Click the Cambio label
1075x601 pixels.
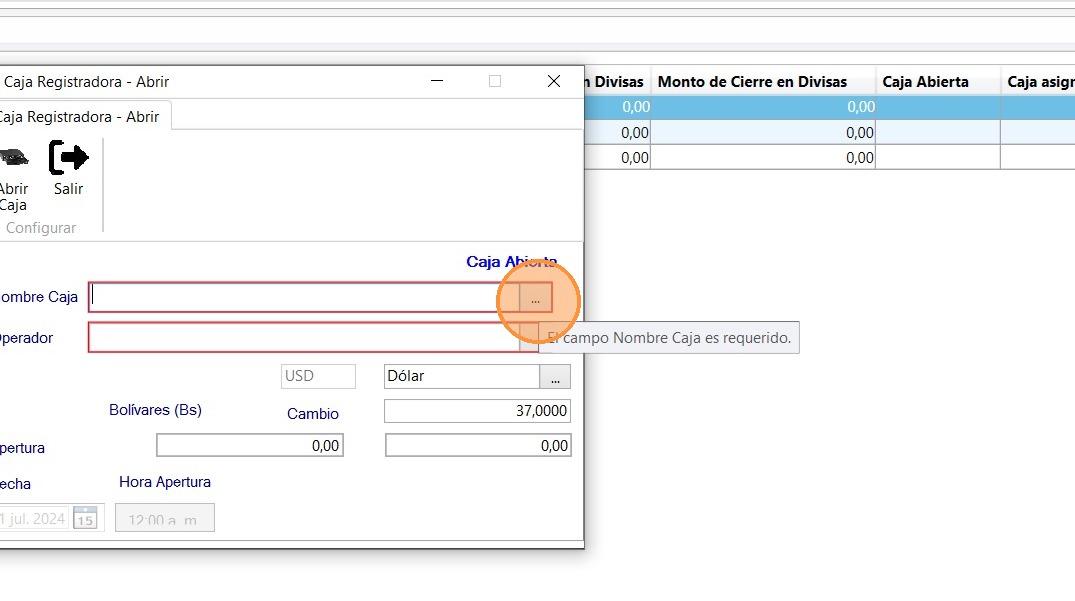pos(313,414)
